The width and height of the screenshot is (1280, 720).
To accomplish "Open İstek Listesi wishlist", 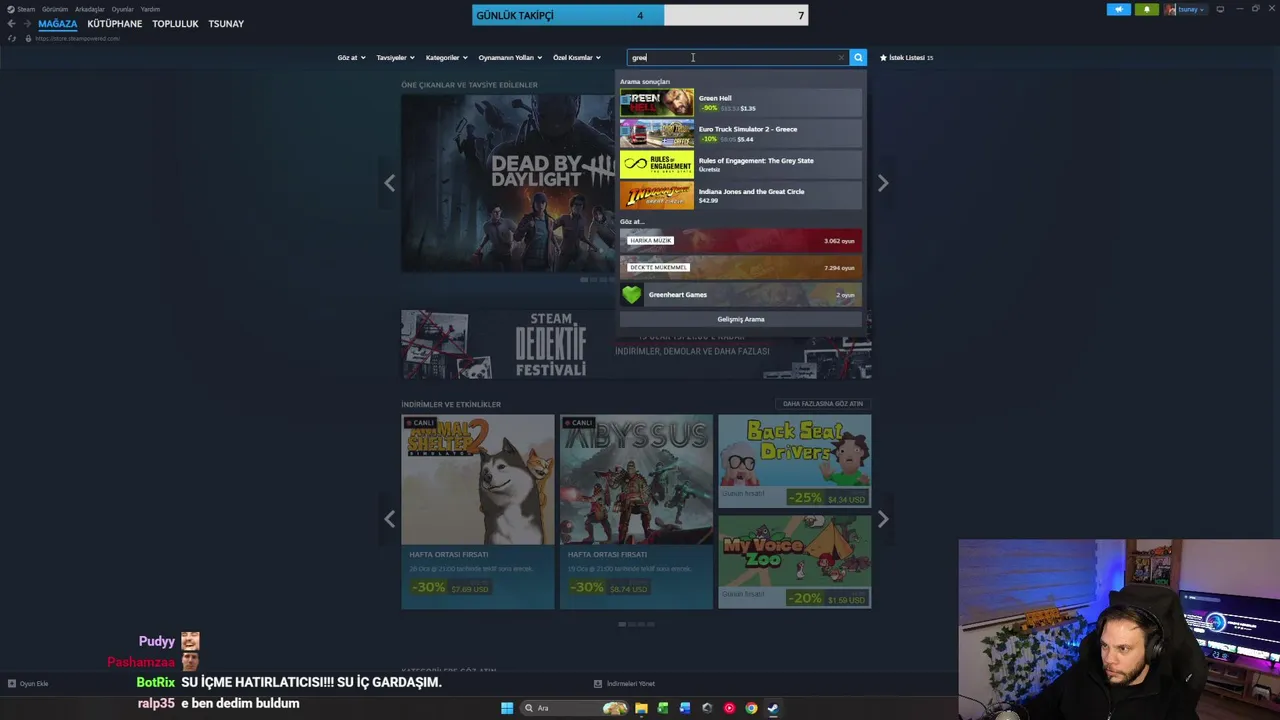I will pyautogui.click(x=906, y=58).
